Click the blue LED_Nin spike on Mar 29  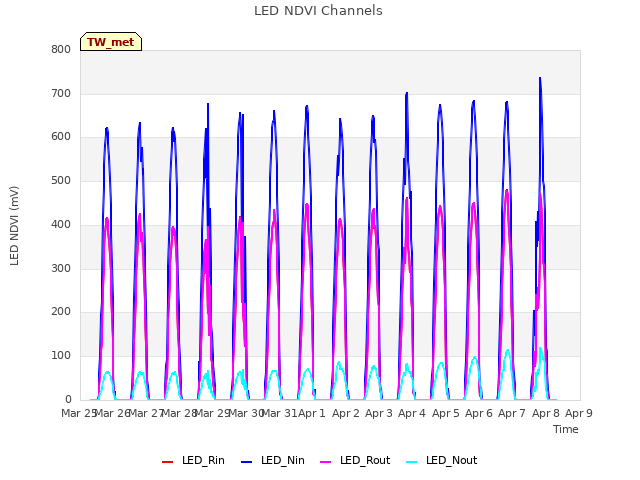(x=208, y=104)
